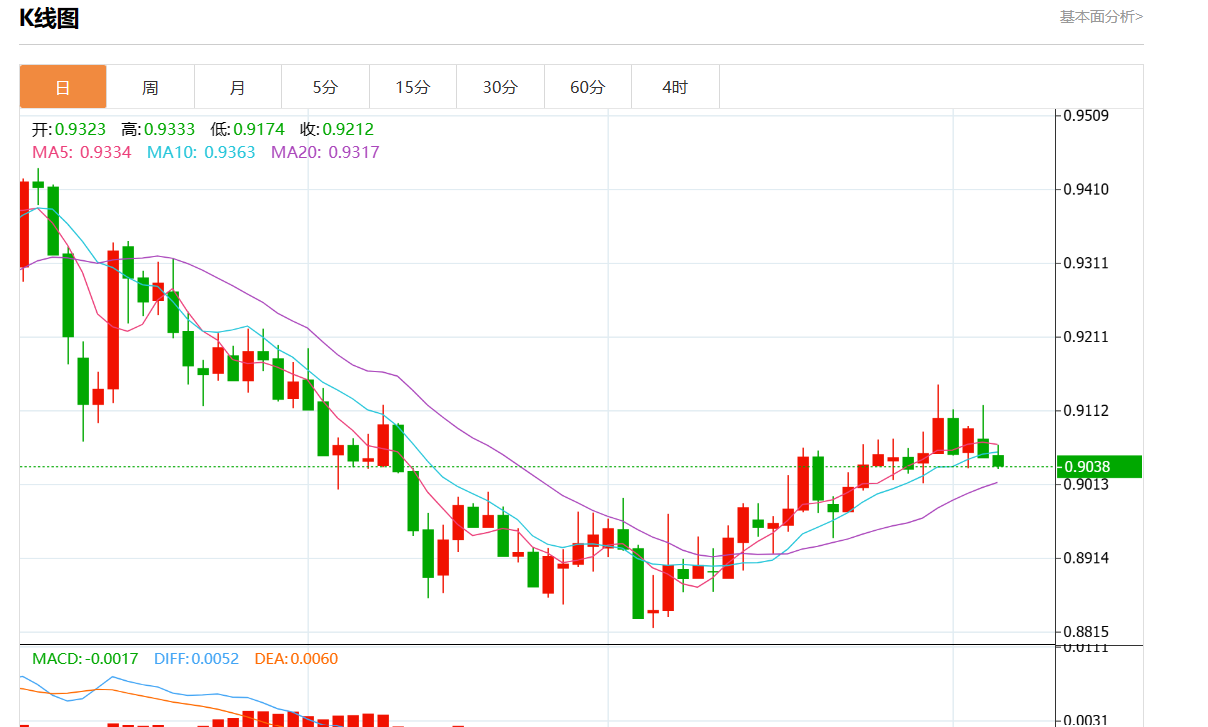
Task: Click the 0.9311 axis label
Action: click(x=1088, y=263)
